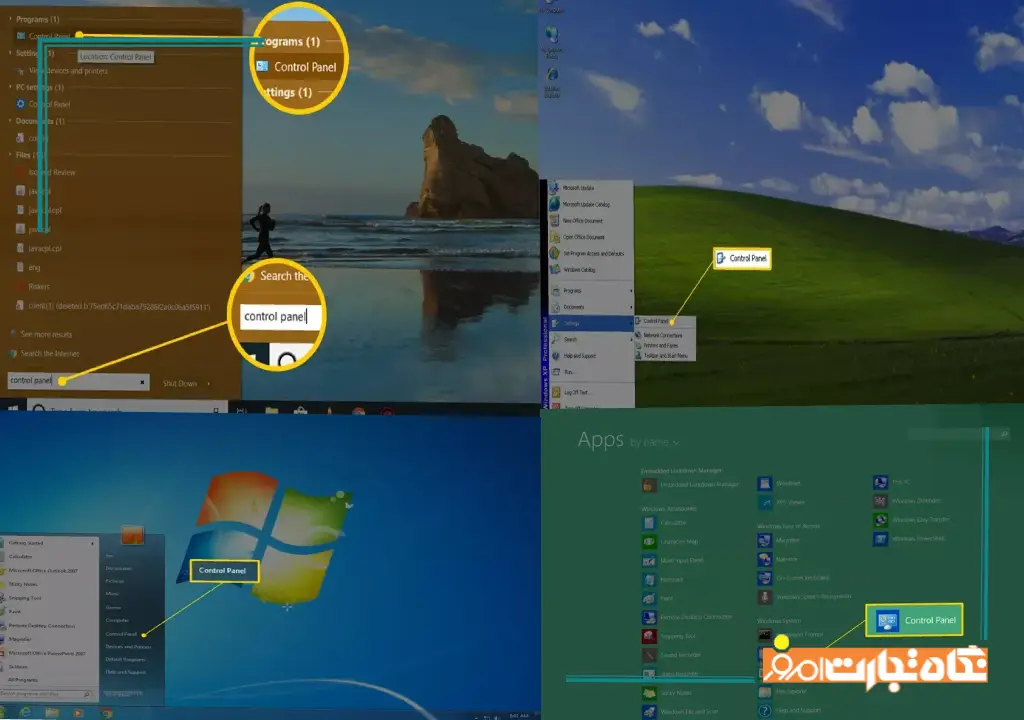Open Chrome from the Windows 7 taskbar
Screen dimensions: 1024x720
[x=105, y=712]
